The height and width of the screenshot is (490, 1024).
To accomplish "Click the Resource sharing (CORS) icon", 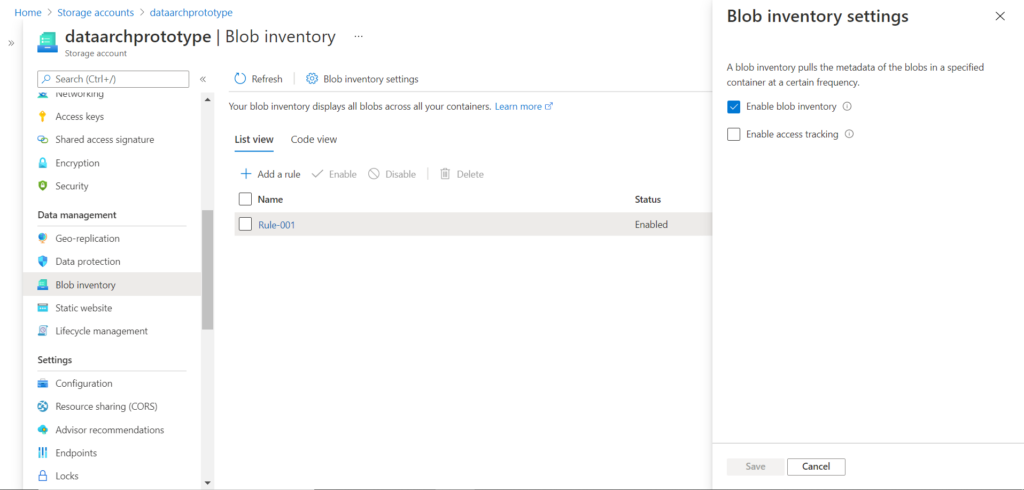I will (x=43, y=406).
